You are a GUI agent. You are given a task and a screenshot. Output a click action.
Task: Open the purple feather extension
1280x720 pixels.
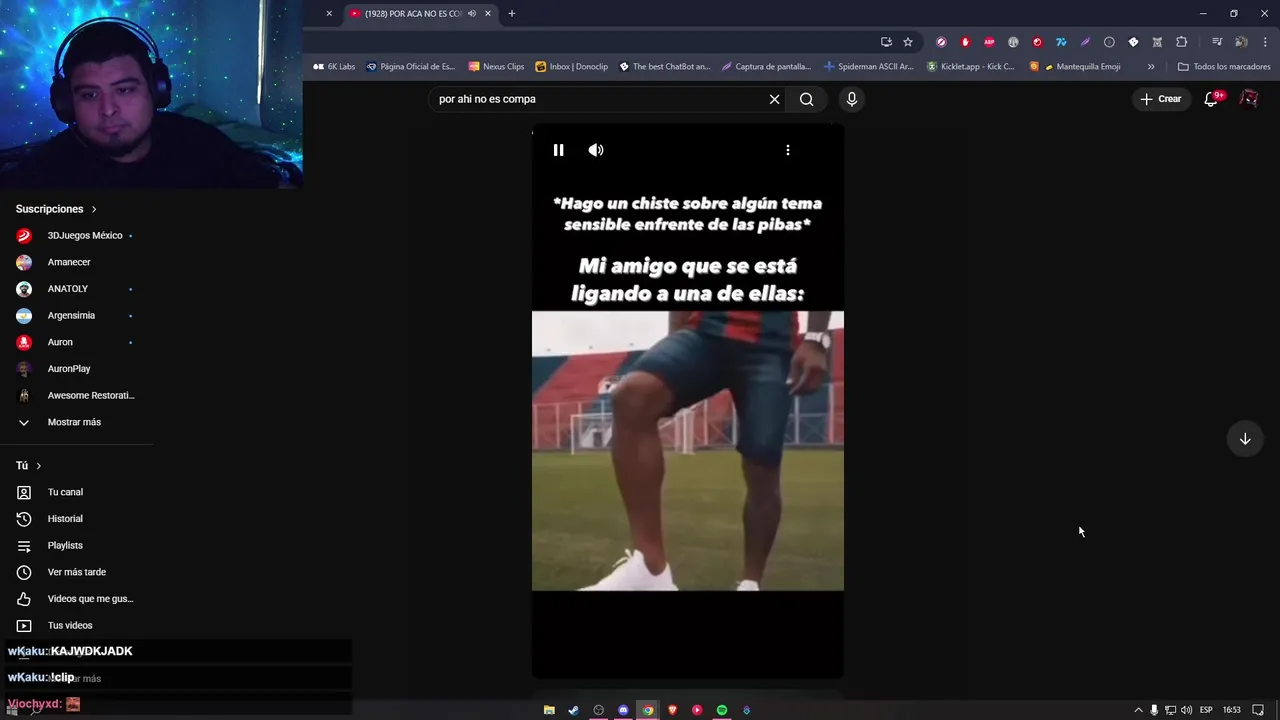(1085, 42)
